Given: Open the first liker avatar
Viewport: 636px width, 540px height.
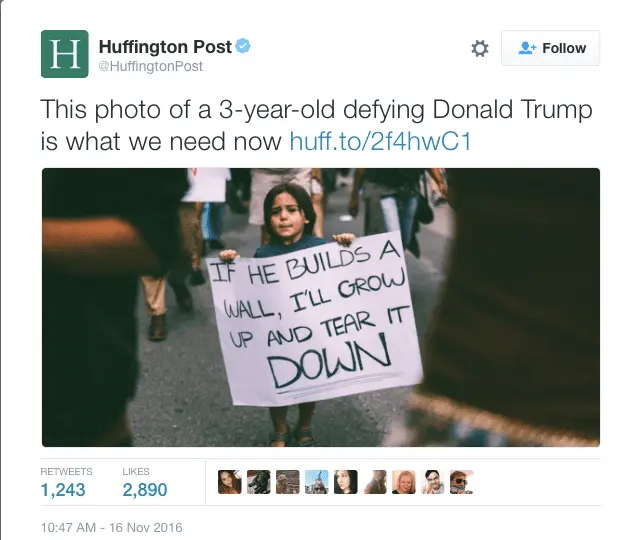Looking at the screenshot, I should [230, 482].
